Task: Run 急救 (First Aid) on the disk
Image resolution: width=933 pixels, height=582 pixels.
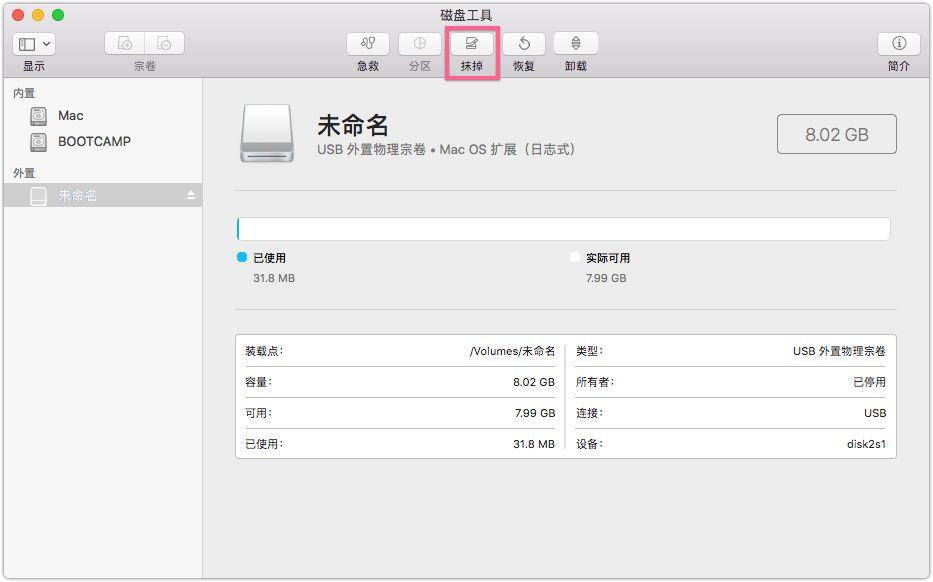Action: coord(367,44)
